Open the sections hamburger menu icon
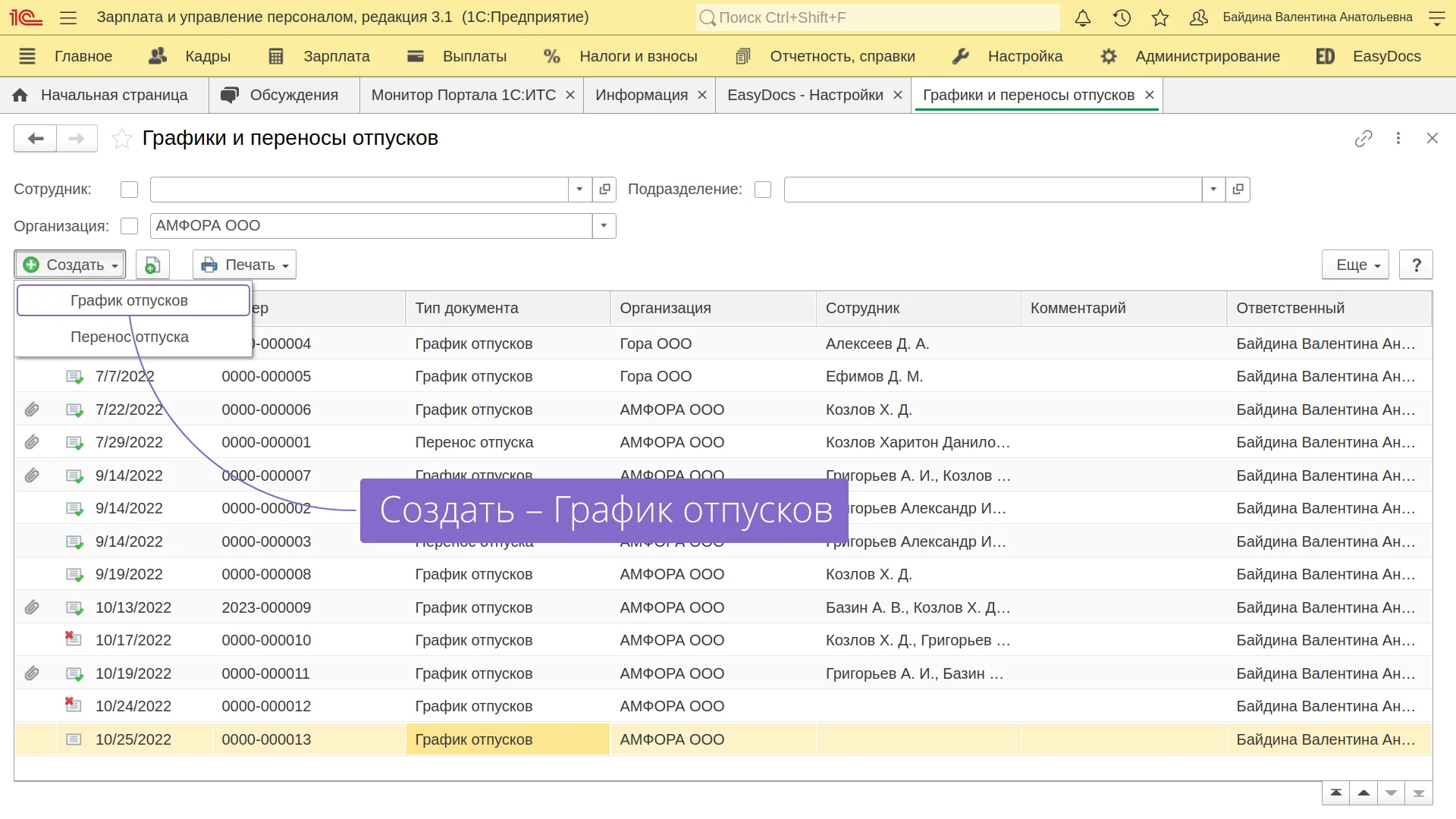This screenshot has width=1456, height=819. coord(68,17)
